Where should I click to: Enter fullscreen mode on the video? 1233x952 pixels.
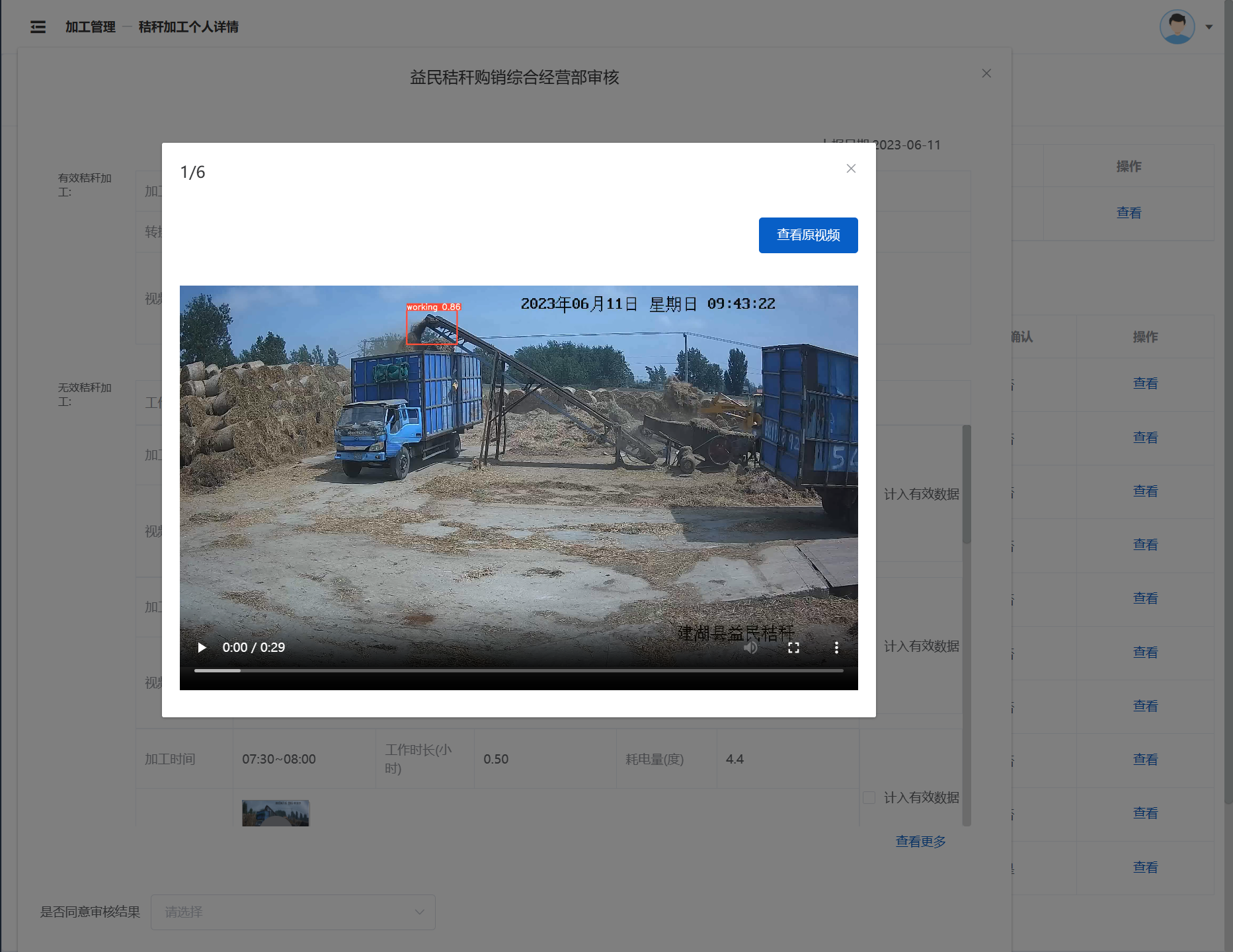click(x=793, y=647)
